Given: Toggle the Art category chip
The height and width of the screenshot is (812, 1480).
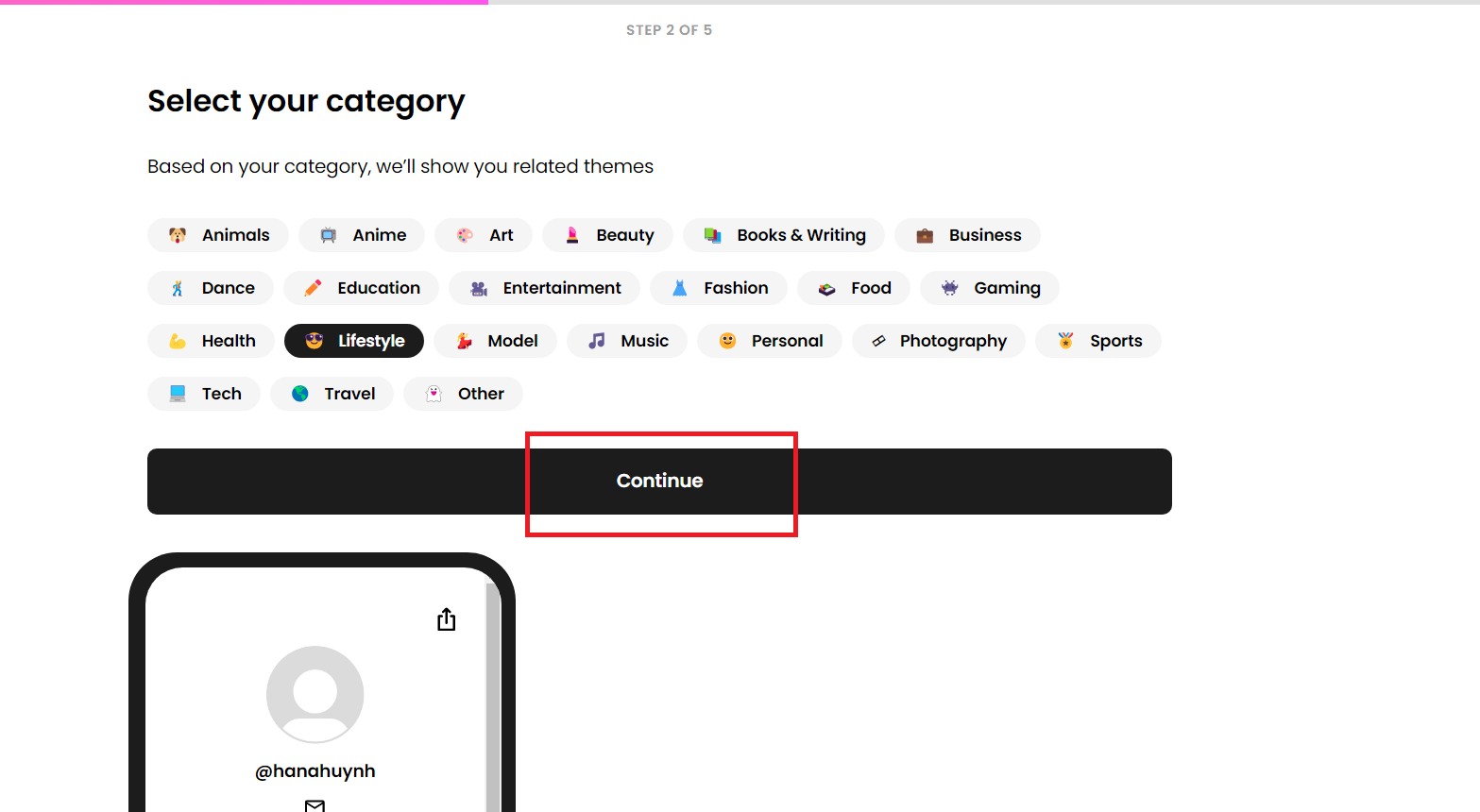Looking at the screenshot, I should [x=484, y=235].
